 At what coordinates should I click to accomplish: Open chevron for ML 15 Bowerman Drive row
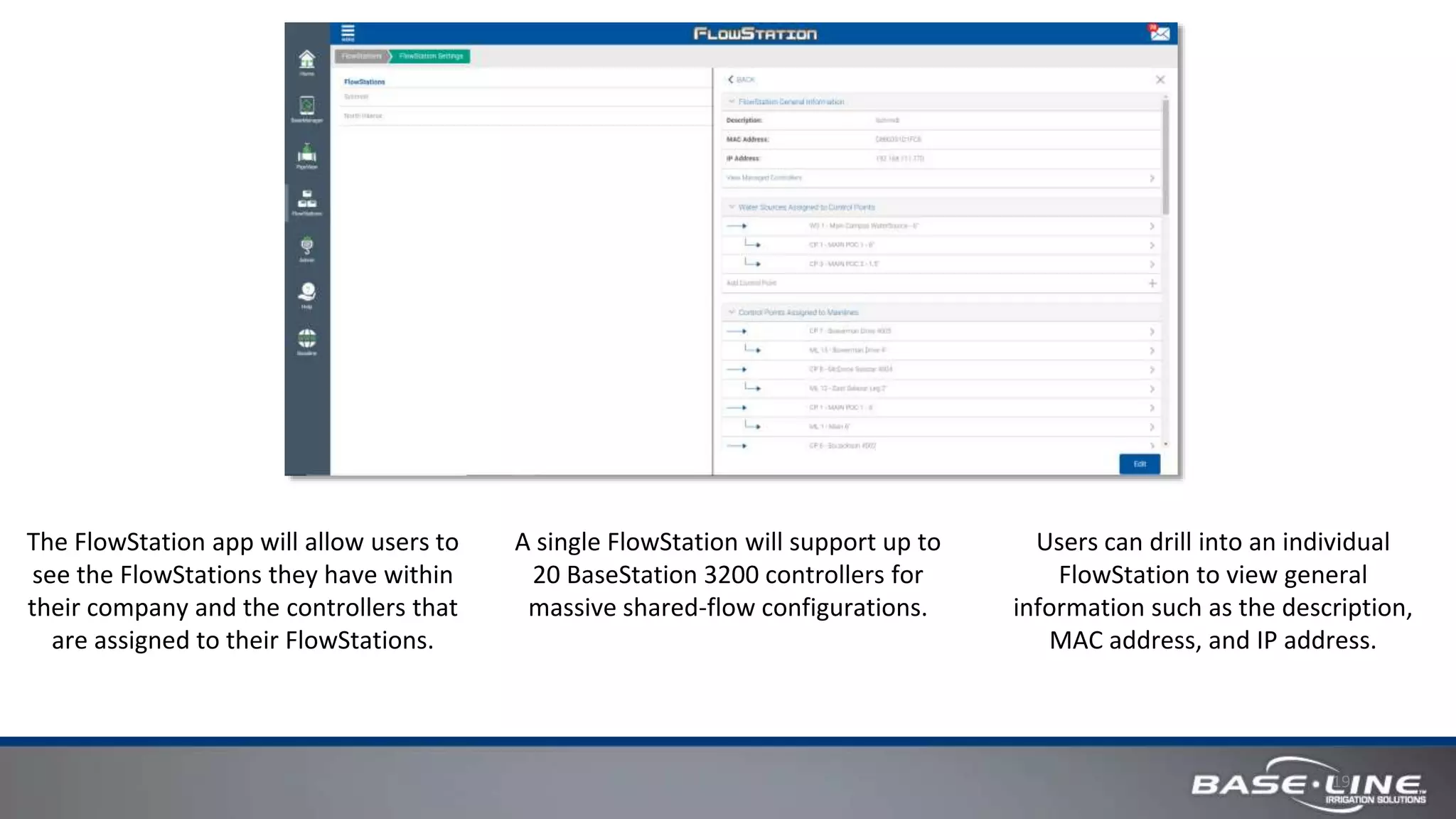click(x=1152, y=350)
